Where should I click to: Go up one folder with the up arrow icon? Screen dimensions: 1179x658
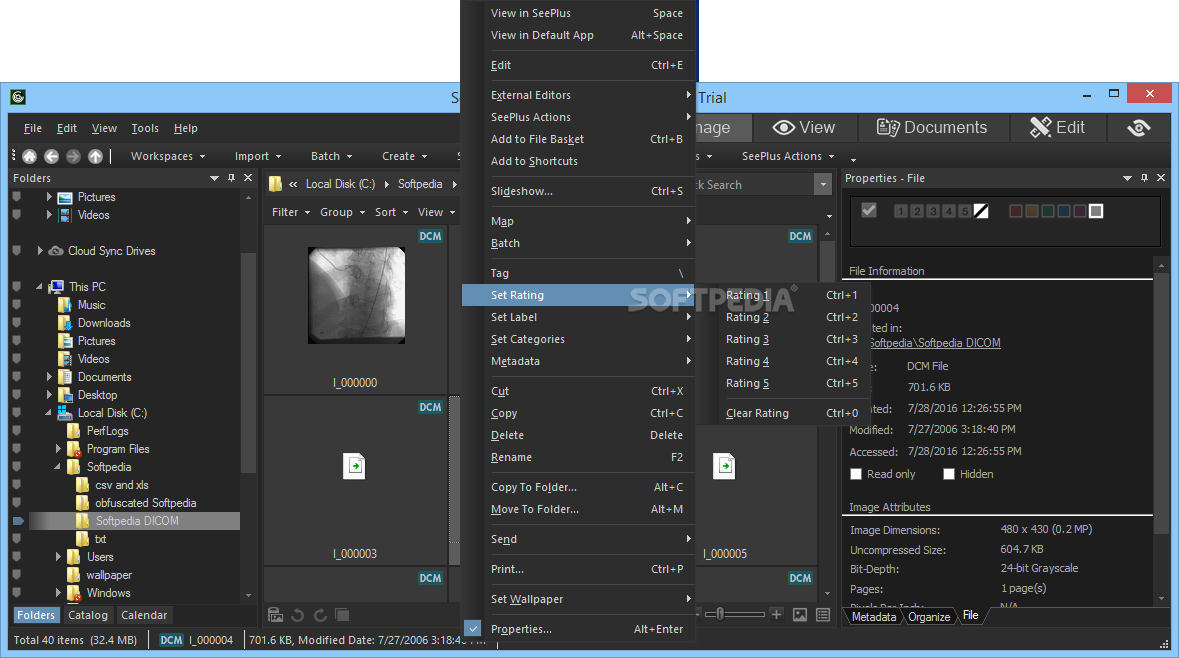click(x=95, y=156)
